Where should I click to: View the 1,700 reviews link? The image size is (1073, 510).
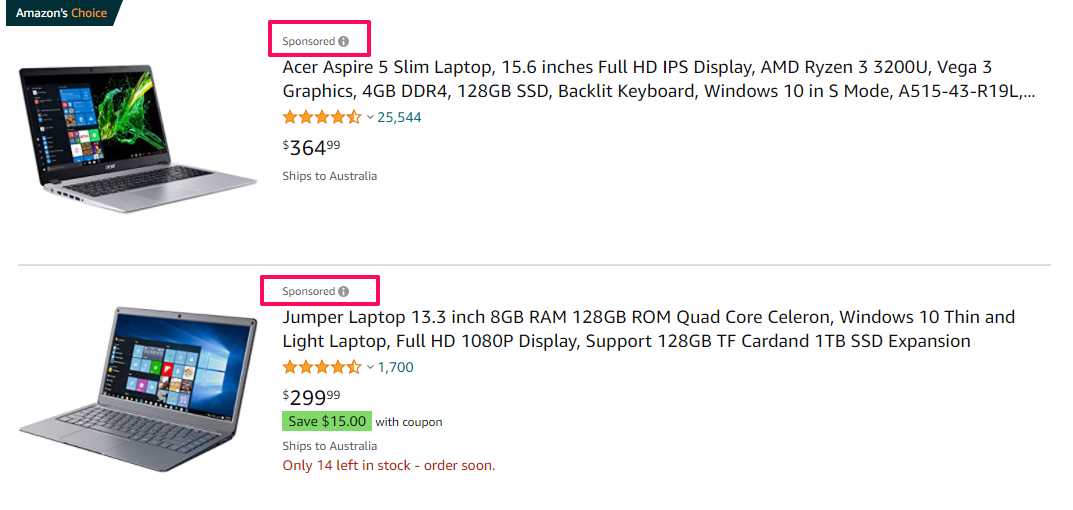coord(396,368)
